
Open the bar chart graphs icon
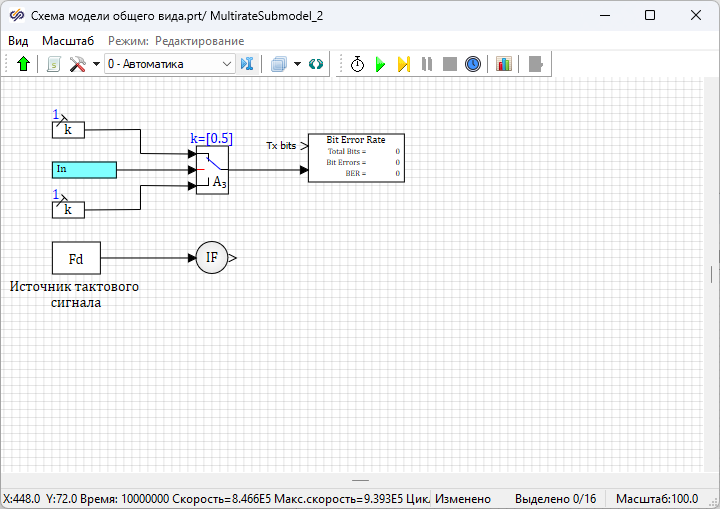pos(503,64)
